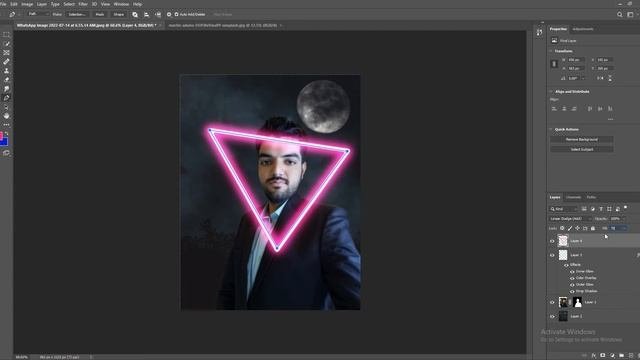This screenshot has height=360, width=640.
Task: Click the lock all padlock icon
Action: click(593, 228)
